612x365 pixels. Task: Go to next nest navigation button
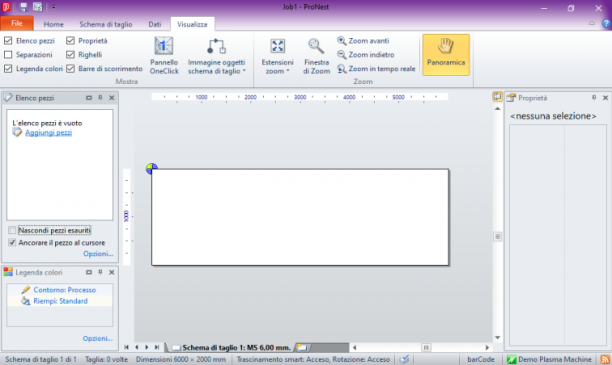point(147,347)
